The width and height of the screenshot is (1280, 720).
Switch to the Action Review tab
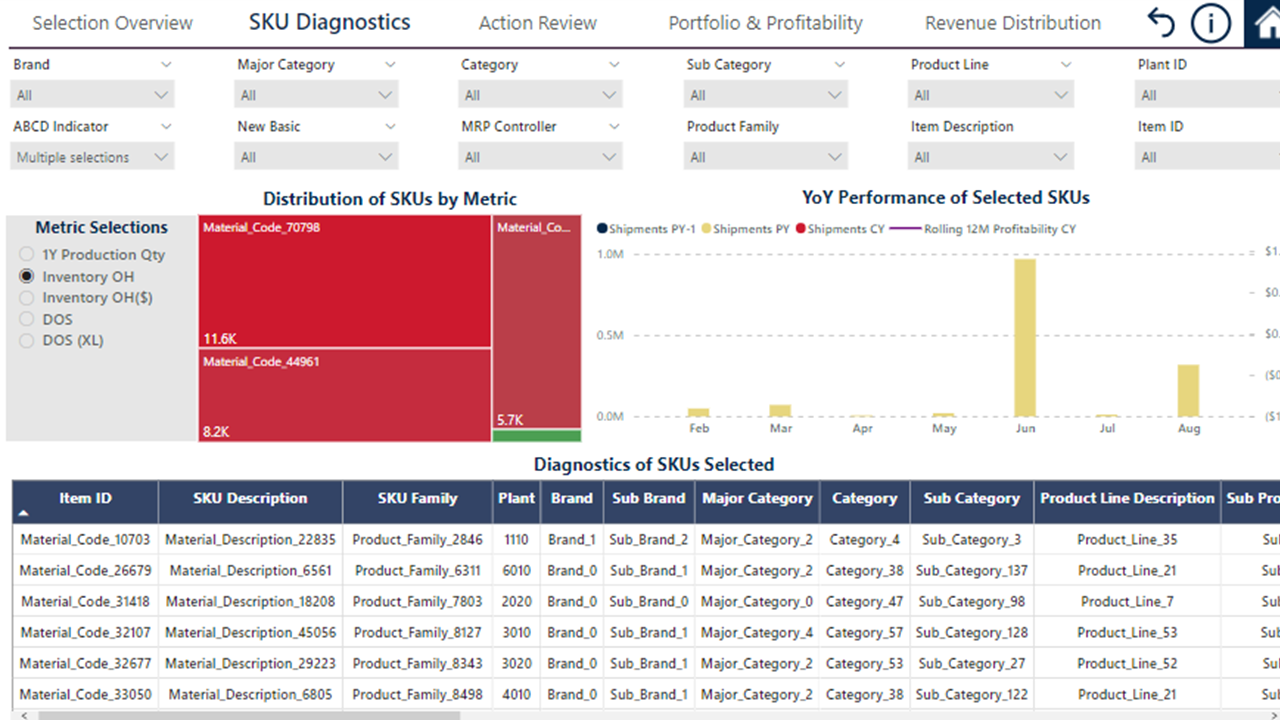point(538,23)
